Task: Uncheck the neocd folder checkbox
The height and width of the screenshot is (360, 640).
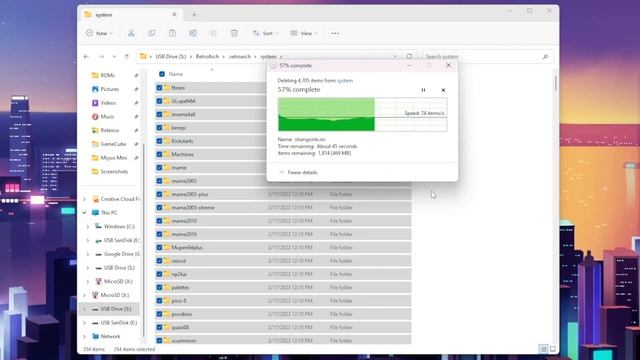Action: [159, 261]
